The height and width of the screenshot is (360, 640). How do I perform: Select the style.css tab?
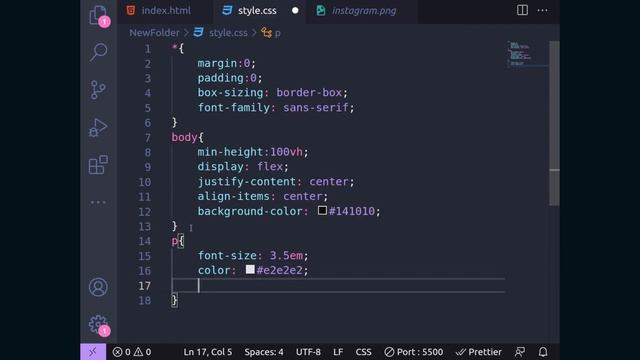click(259, 11)
